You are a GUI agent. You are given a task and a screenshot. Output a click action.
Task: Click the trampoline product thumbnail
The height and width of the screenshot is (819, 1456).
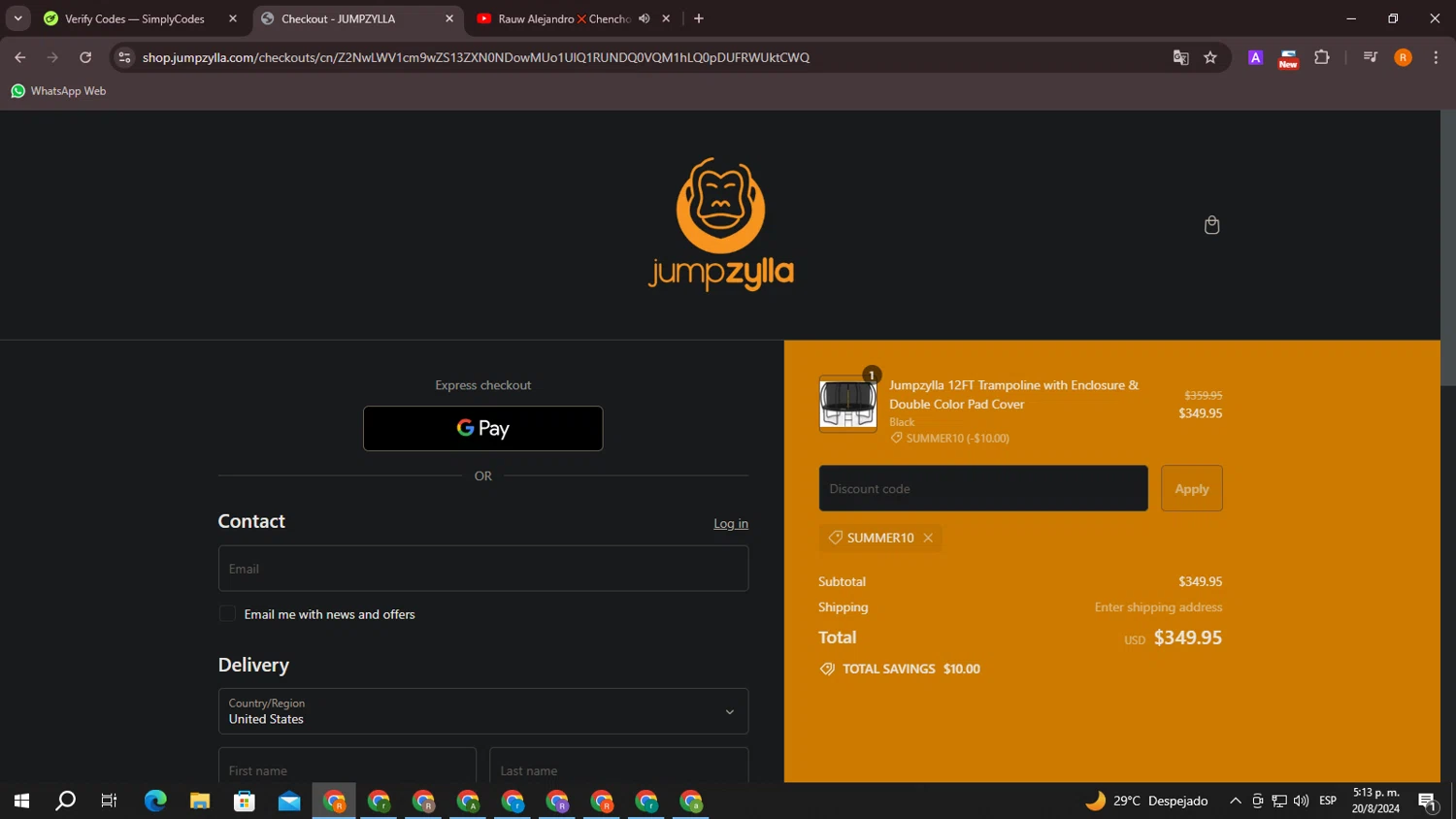pos(847,404)
